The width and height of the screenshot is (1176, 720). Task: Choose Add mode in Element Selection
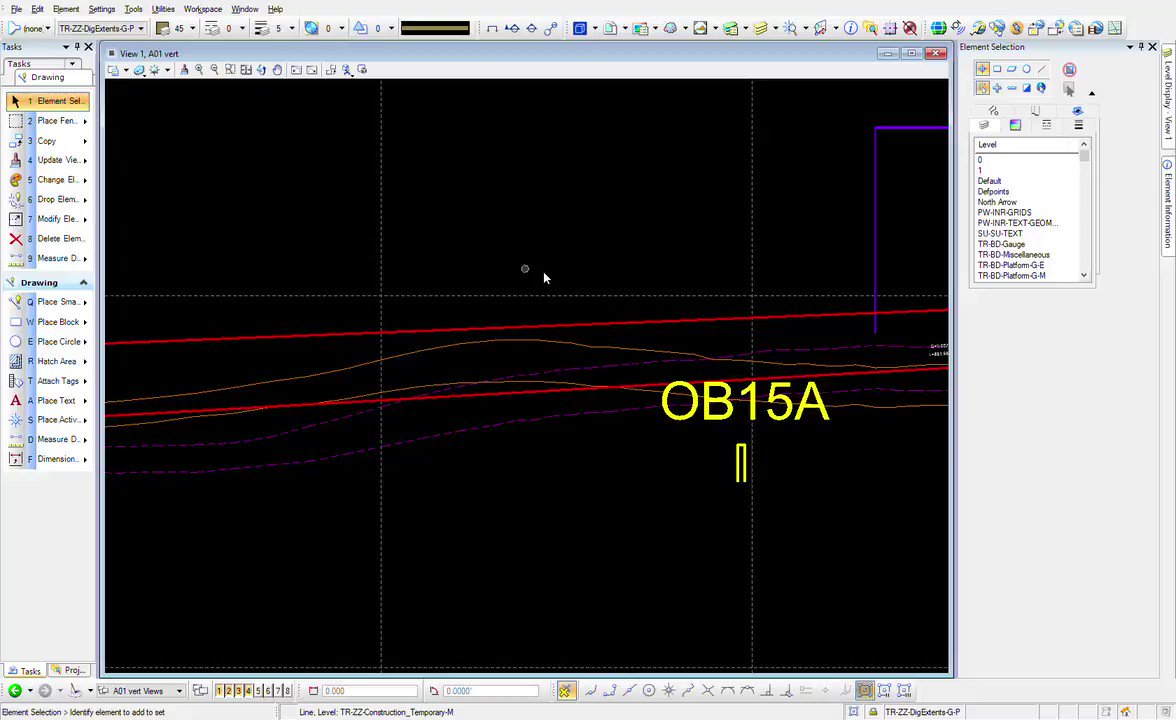[997, 88]
